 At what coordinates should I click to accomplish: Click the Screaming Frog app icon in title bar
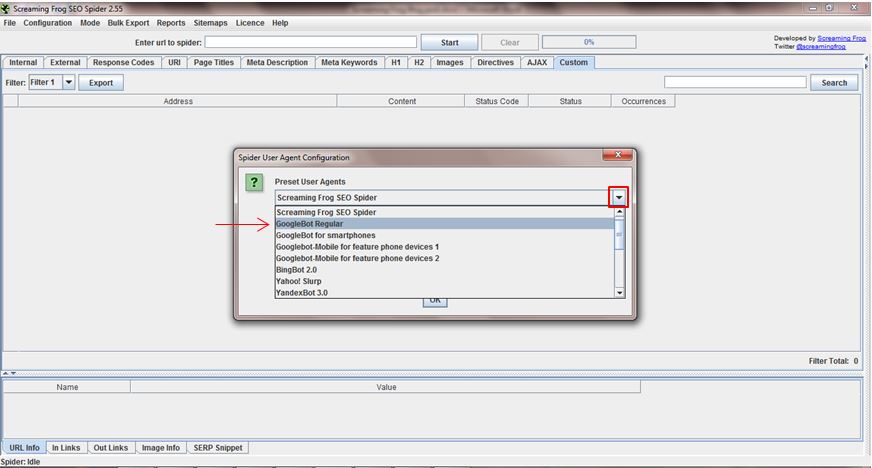tap(6, 8)
